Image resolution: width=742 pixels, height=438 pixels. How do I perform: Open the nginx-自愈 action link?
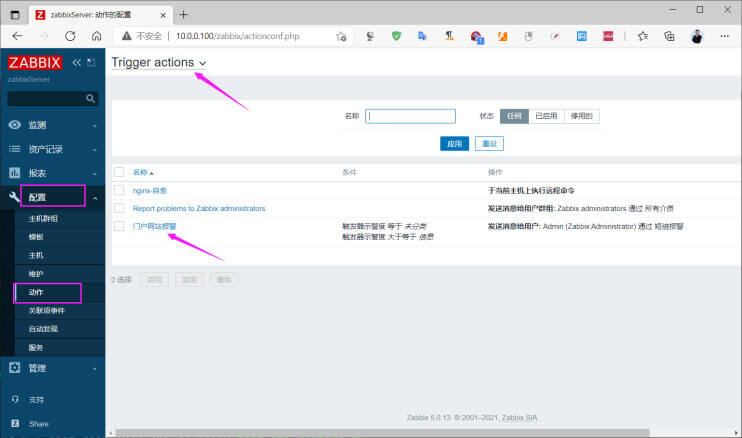[150, 191]
